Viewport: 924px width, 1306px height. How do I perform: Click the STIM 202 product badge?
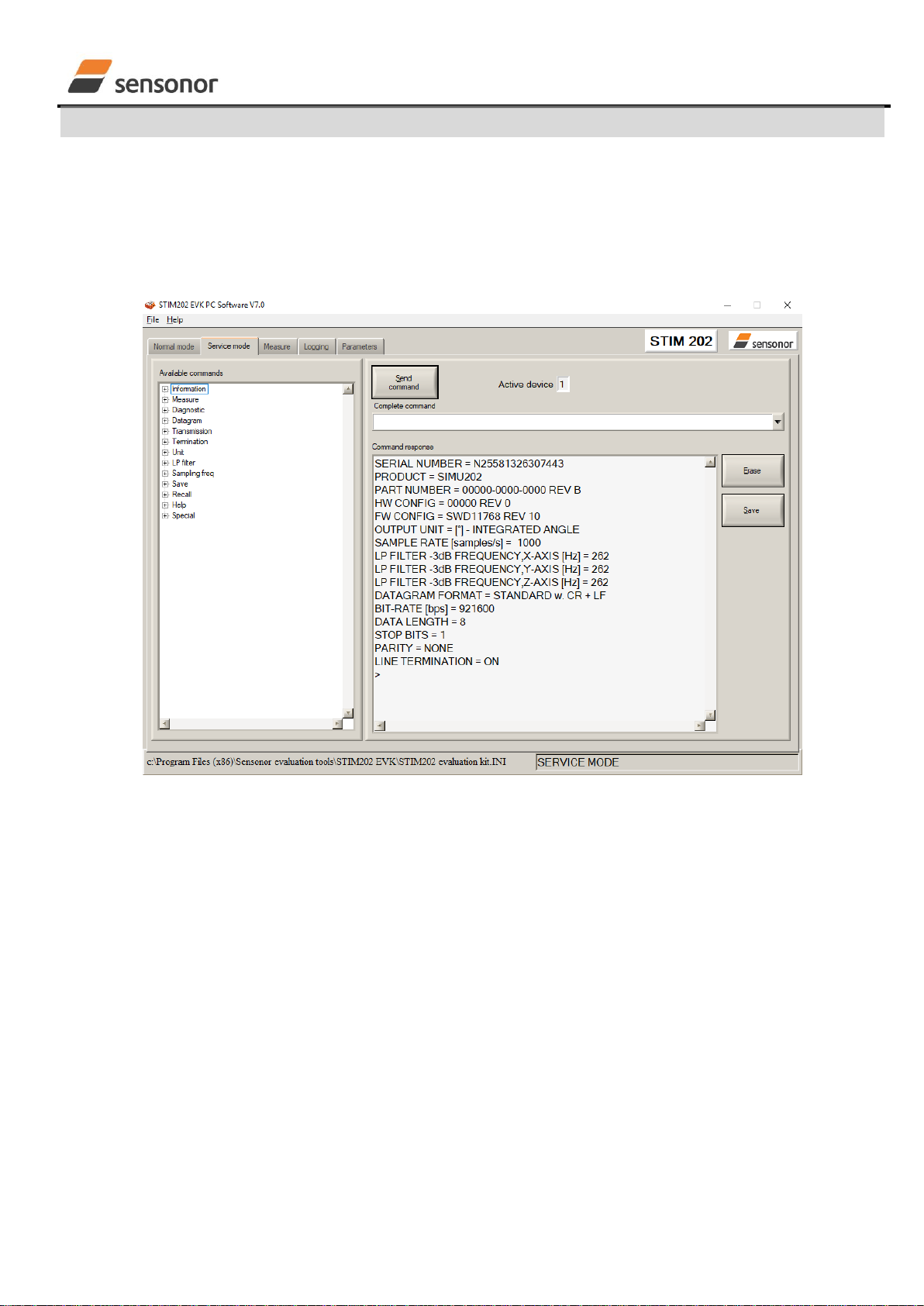tap(681, 341)
